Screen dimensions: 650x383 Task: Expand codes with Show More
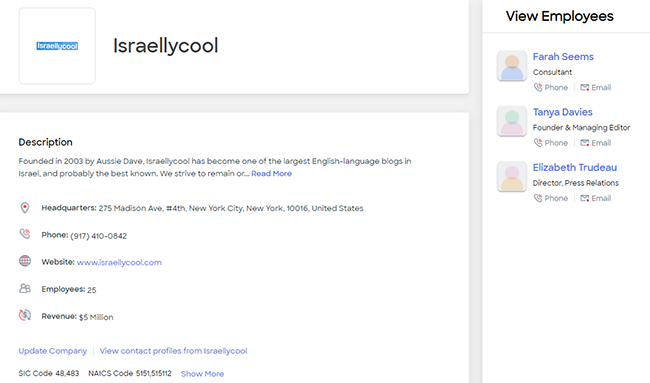[x=202, y=374]
